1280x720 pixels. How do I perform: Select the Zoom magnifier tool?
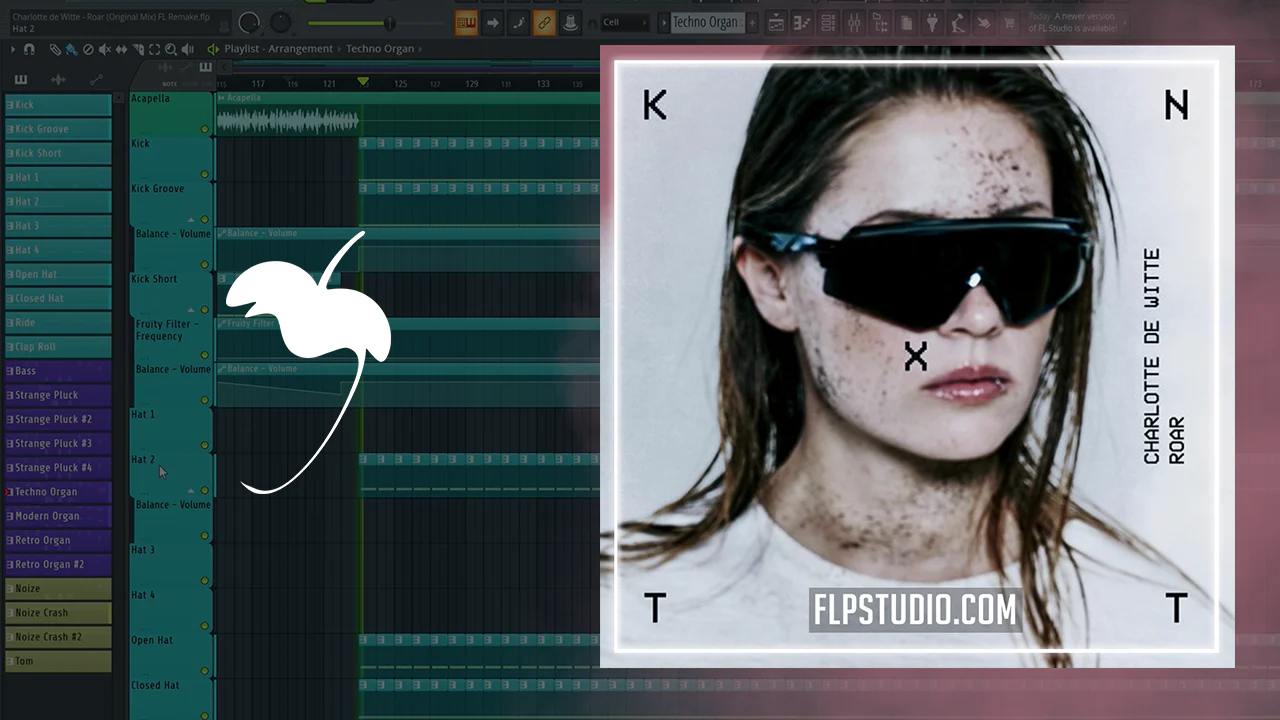pos(171,49)
